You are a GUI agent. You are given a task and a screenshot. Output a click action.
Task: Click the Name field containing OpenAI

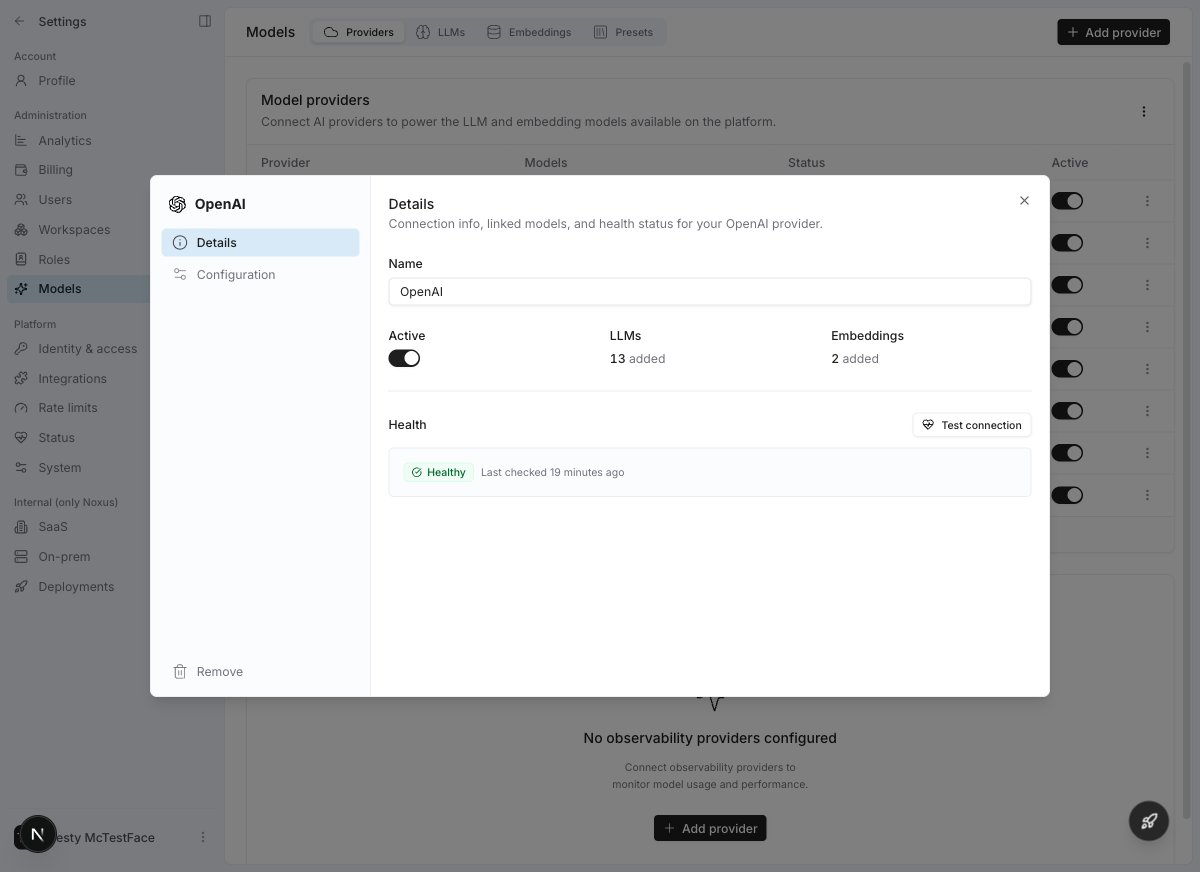tap(710, 292)
